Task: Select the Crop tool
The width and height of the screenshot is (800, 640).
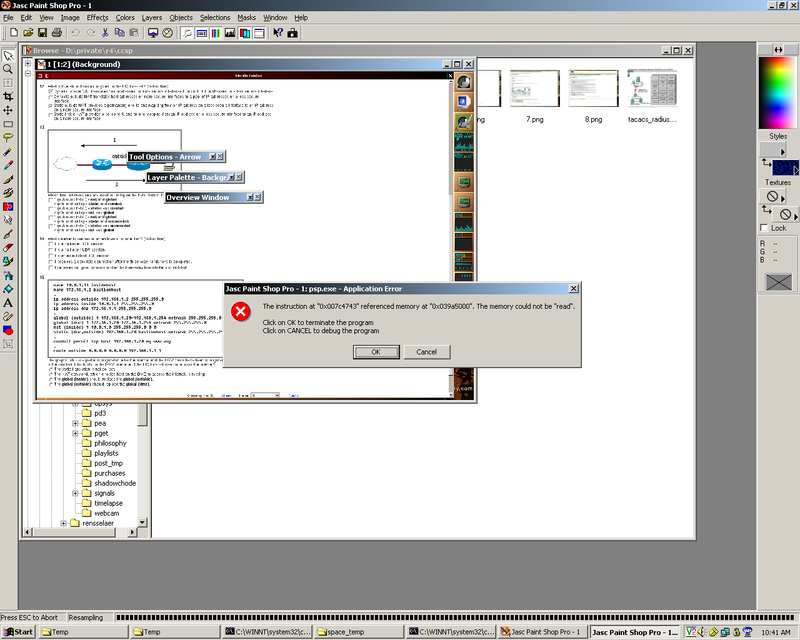Action: point(8,96)
